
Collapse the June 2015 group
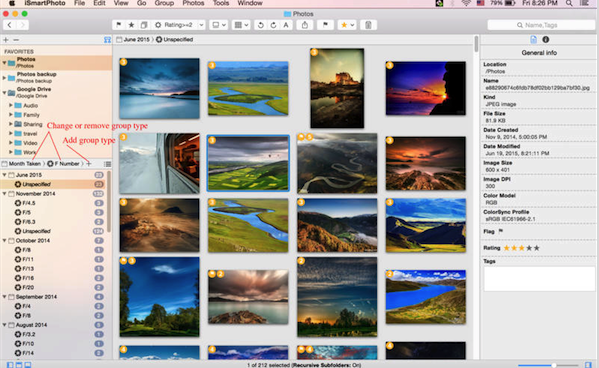(5, 175)
